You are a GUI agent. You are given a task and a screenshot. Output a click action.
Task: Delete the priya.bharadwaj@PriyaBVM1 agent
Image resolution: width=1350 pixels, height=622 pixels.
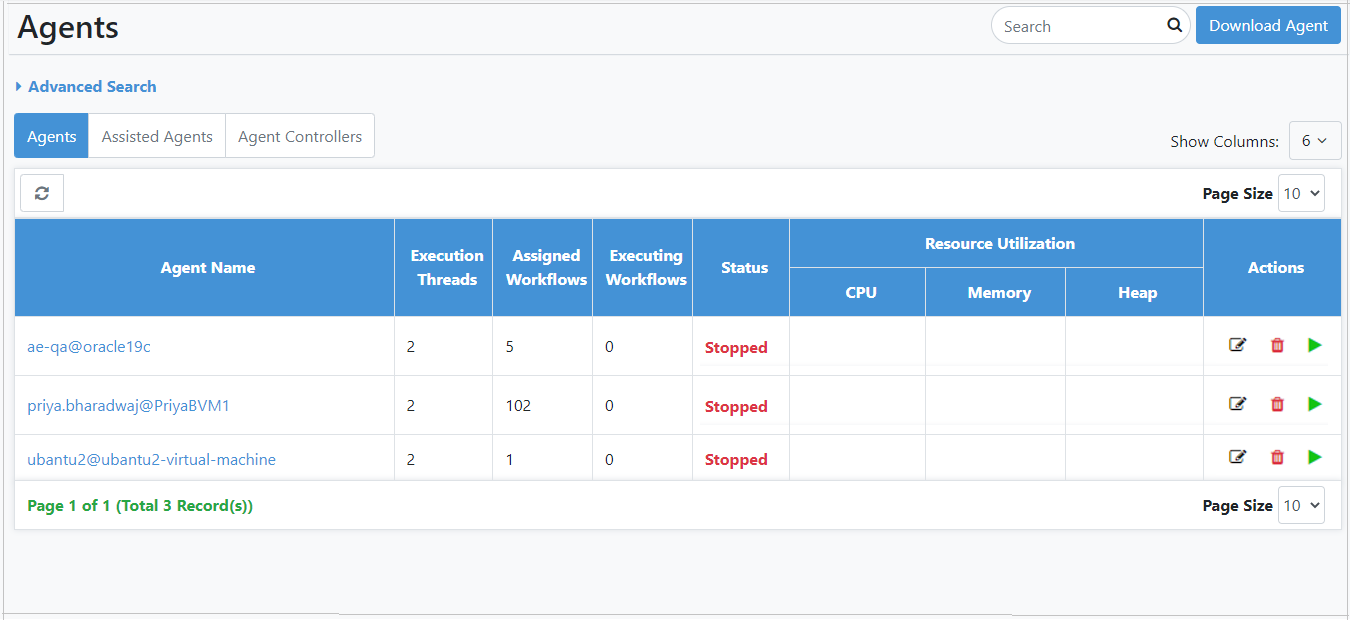pos(1277,404)
